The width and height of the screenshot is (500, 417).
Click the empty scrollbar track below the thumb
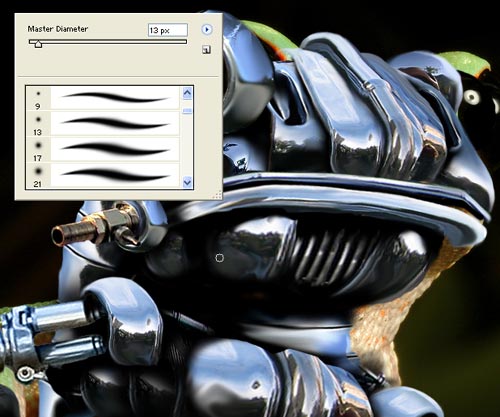(x=187, y=145)
